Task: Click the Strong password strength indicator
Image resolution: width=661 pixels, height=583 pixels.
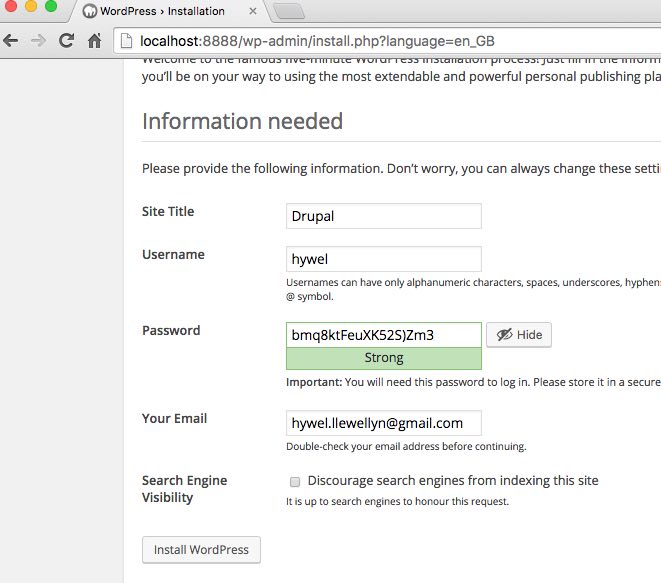Action: 384,358
